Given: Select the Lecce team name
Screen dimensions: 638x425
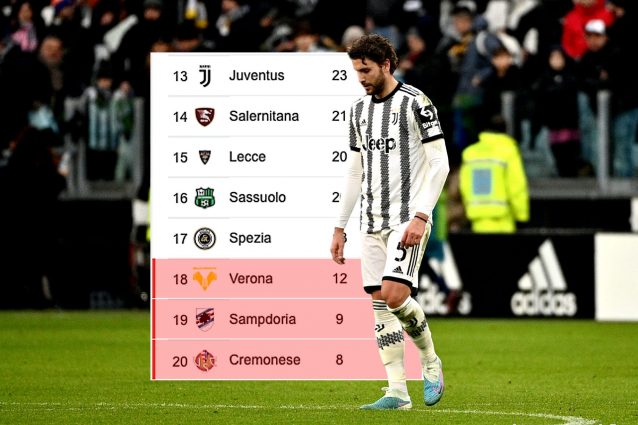Looking at the screenshot, I should 248,157.
